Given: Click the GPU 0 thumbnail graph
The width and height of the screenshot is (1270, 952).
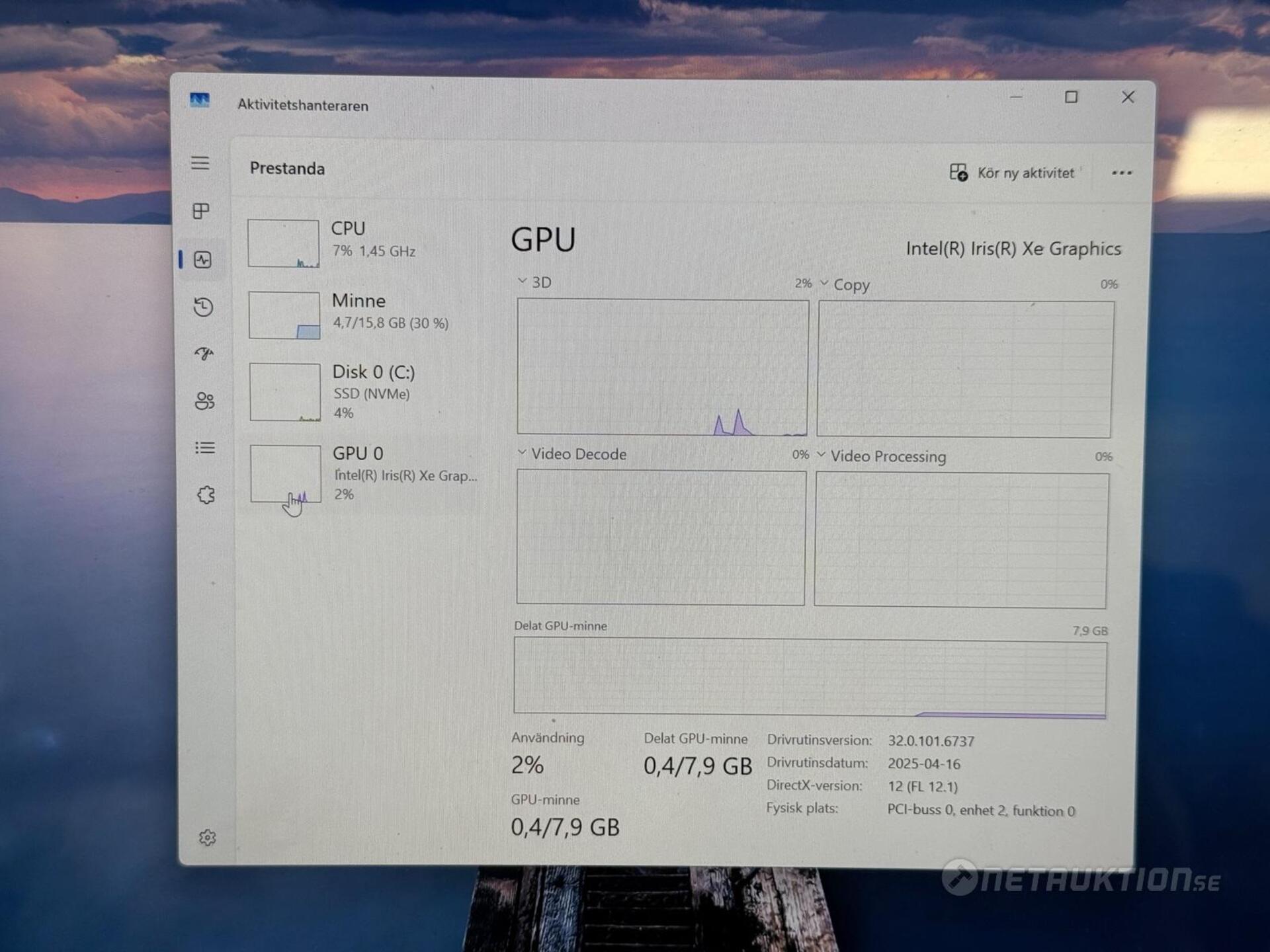Looking at the screenshot, I should (x=286, y=473).
